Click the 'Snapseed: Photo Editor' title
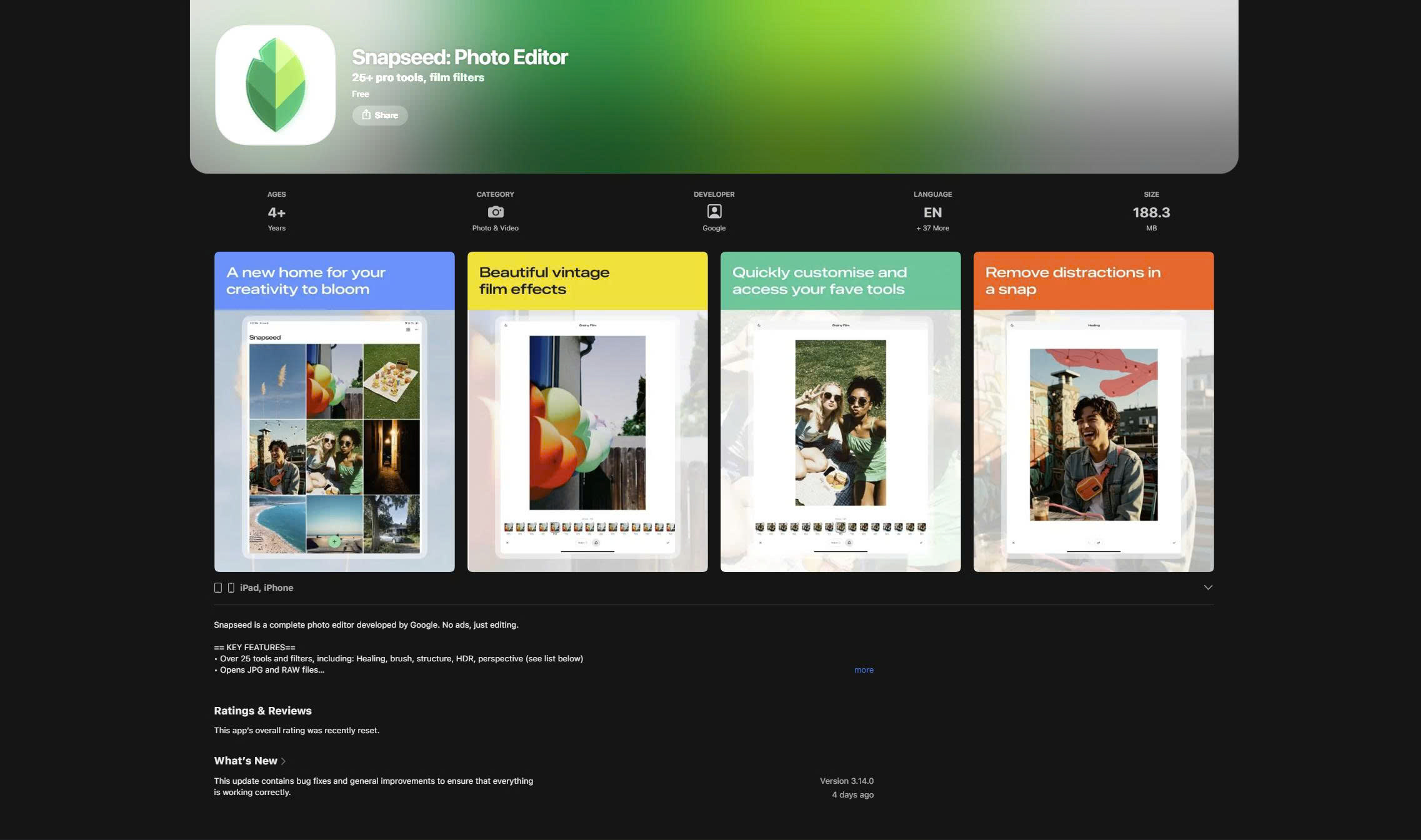 460,57
